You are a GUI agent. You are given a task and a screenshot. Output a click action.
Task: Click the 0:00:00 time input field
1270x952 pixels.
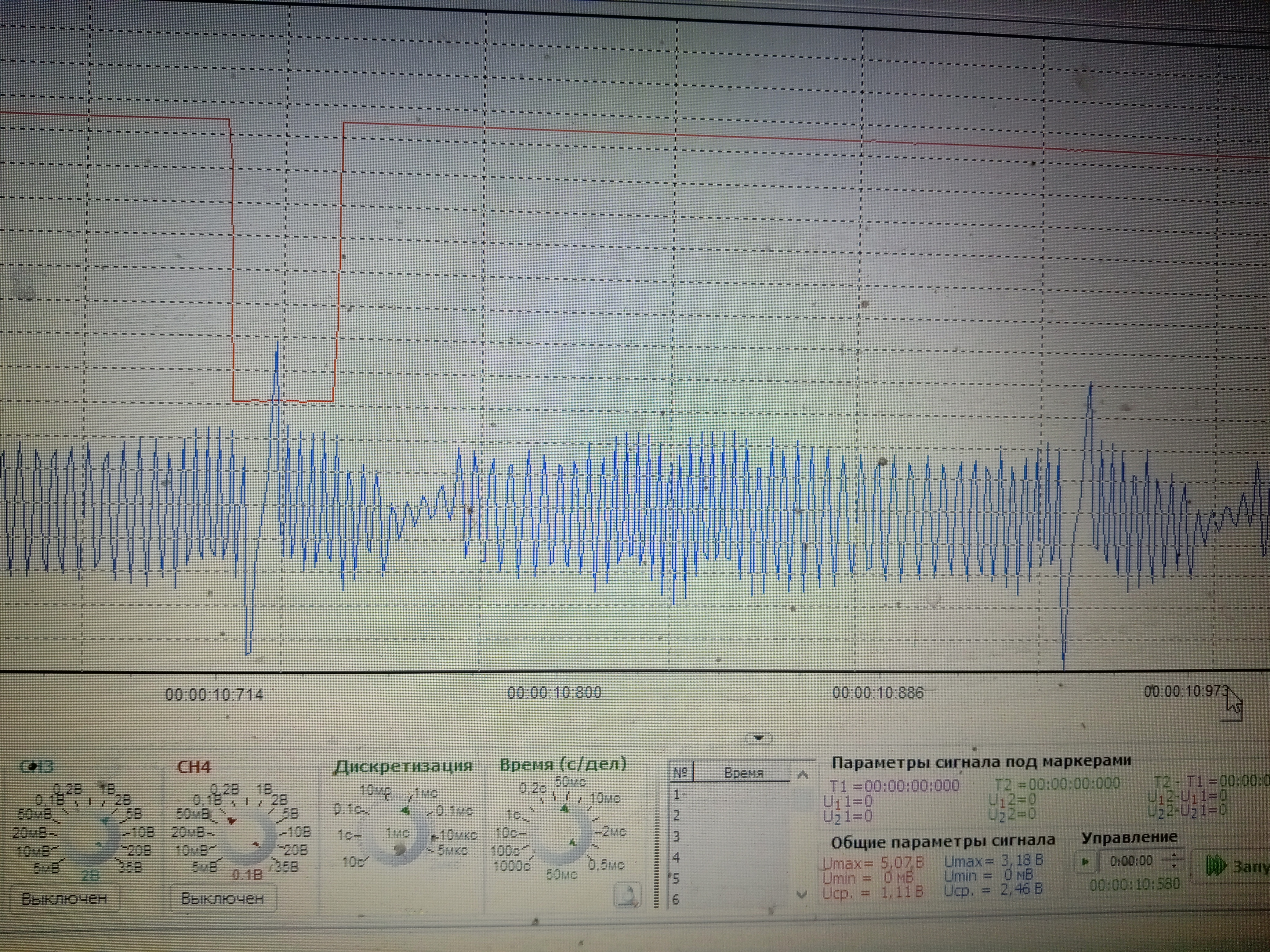tap(1130, 861)
